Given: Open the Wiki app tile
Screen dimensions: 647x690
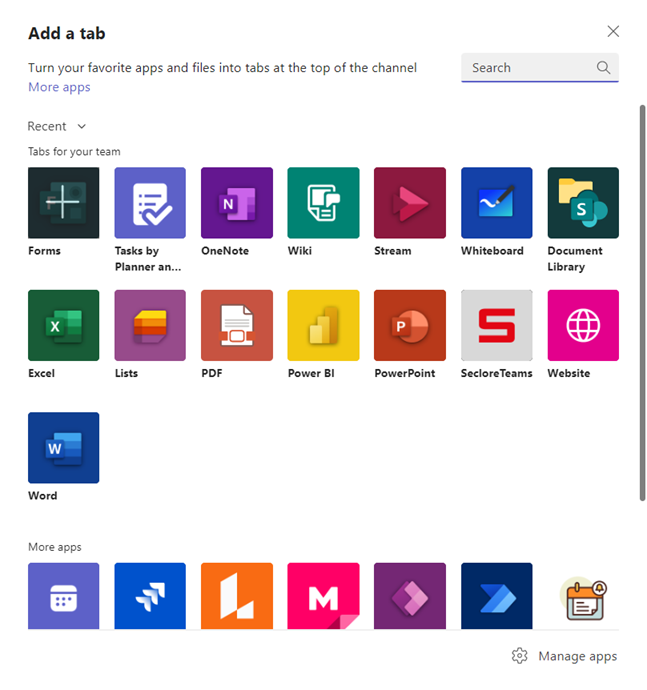Looking at the screenshot, I should (x=323, y=202).
